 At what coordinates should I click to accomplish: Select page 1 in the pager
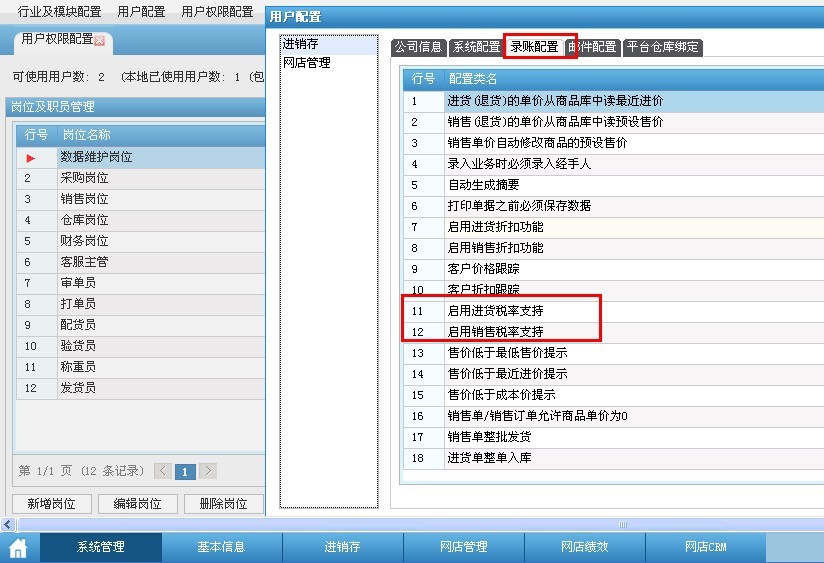click(x=185, y=472)
